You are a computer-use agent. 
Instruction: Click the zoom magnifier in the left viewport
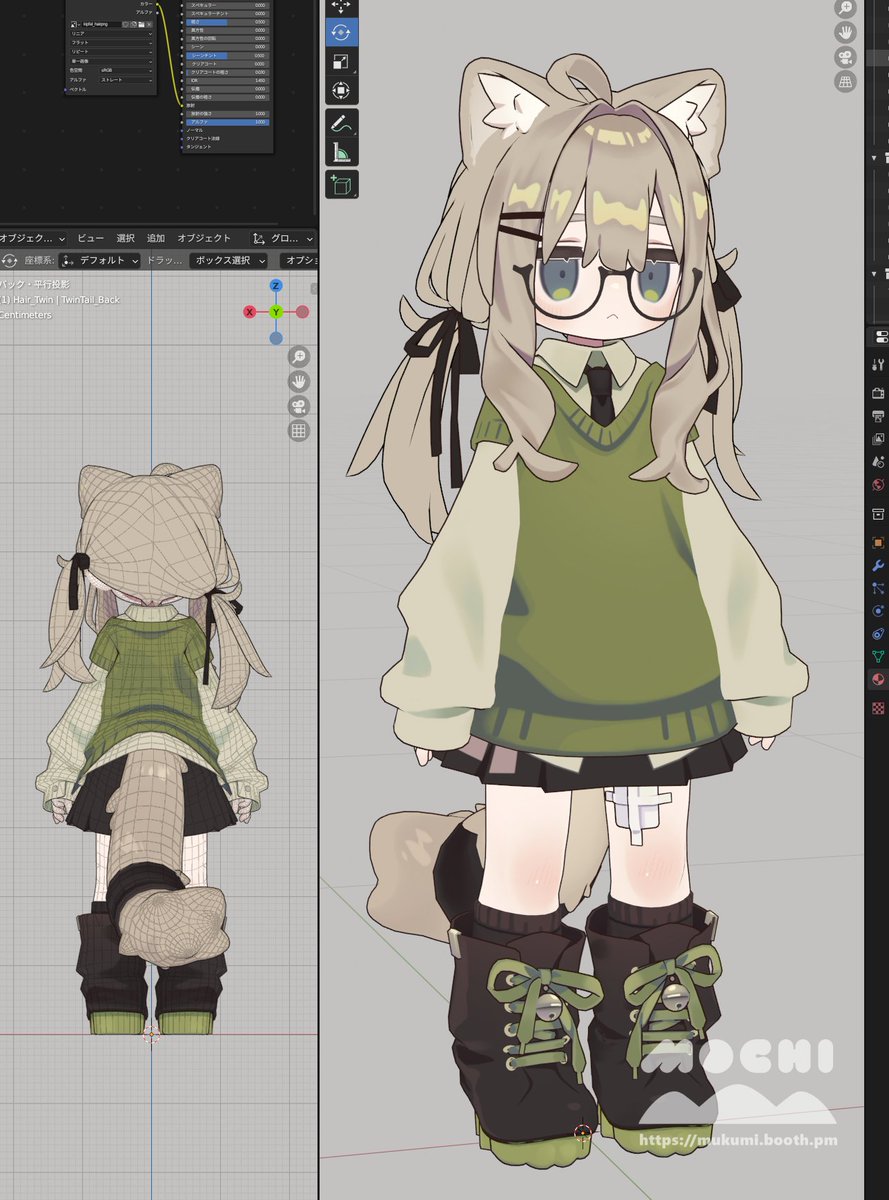point(298,357)
